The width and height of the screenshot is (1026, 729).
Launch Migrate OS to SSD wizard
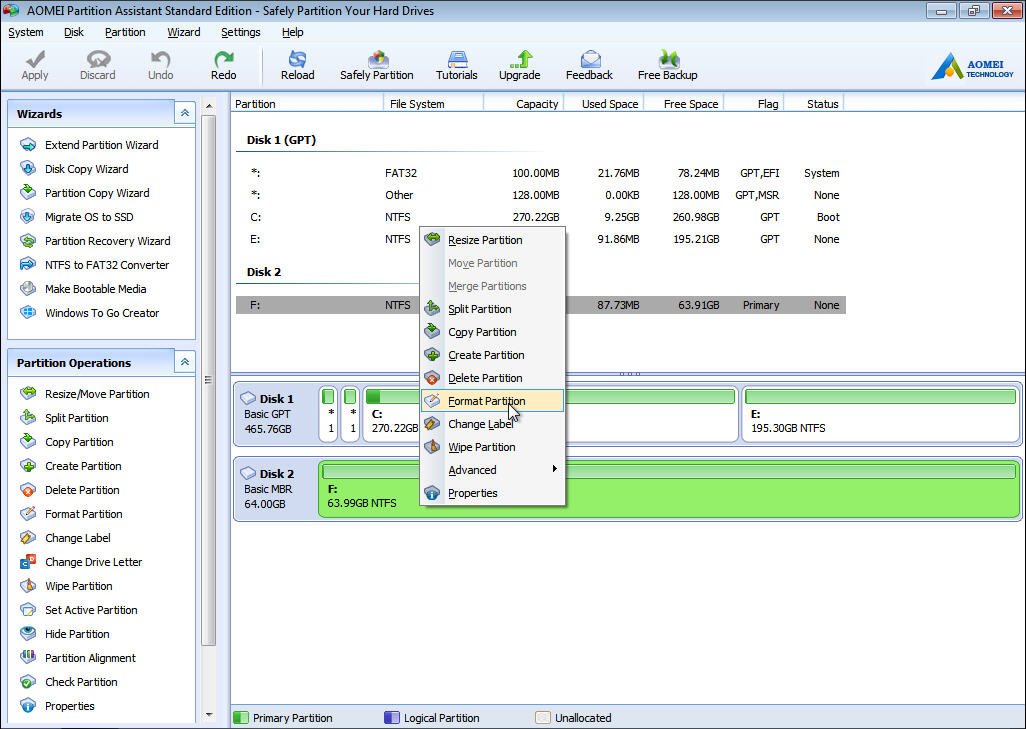88,217
